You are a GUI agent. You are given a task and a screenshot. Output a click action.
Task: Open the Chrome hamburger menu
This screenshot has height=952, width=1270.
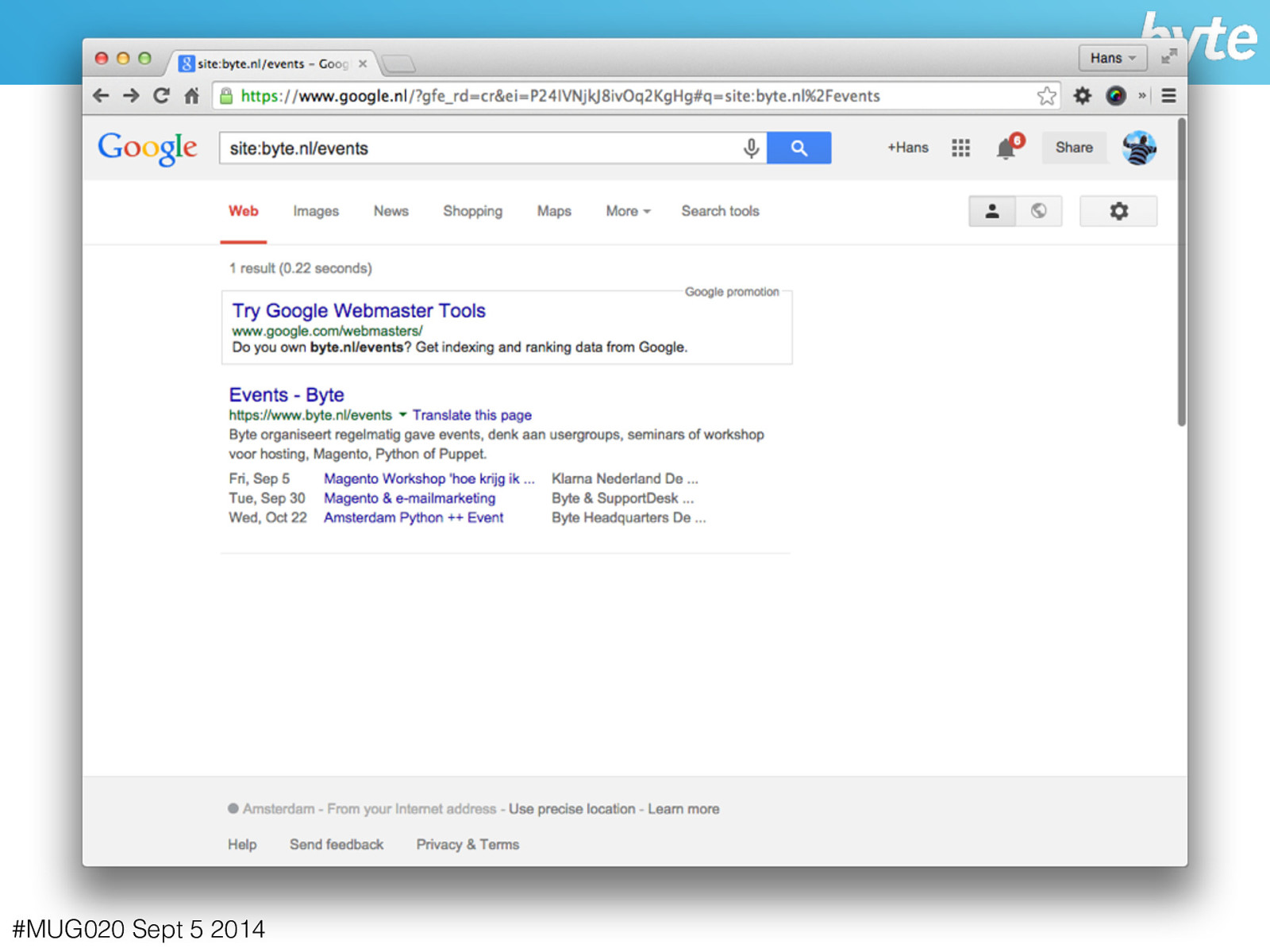1169,96
